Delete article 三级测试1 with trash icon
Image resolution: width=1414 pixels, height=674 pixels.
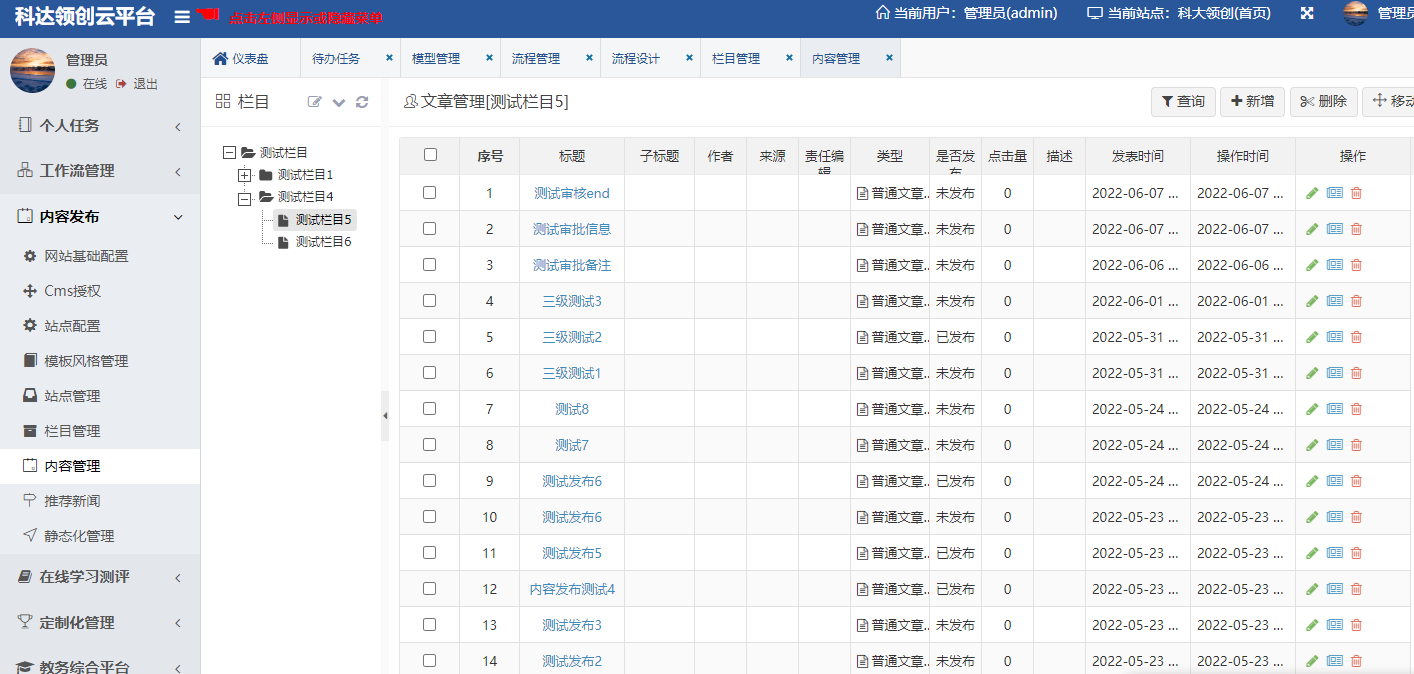(x=1356, y=373)
